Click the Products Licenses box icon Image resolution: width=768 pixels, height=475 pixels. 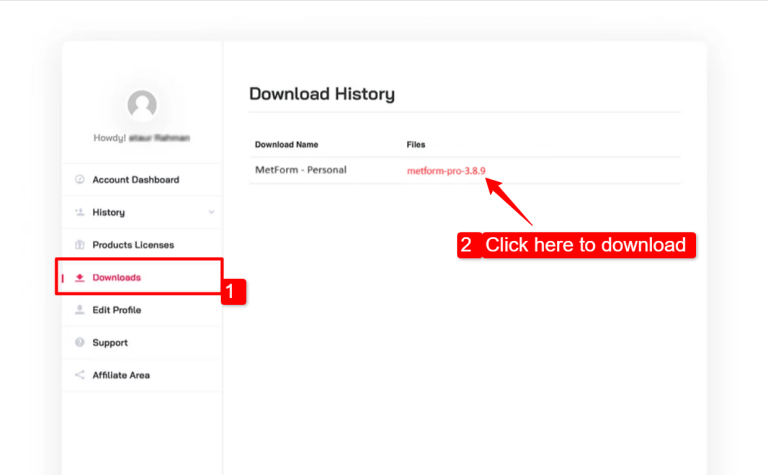(x=80, y=245)
